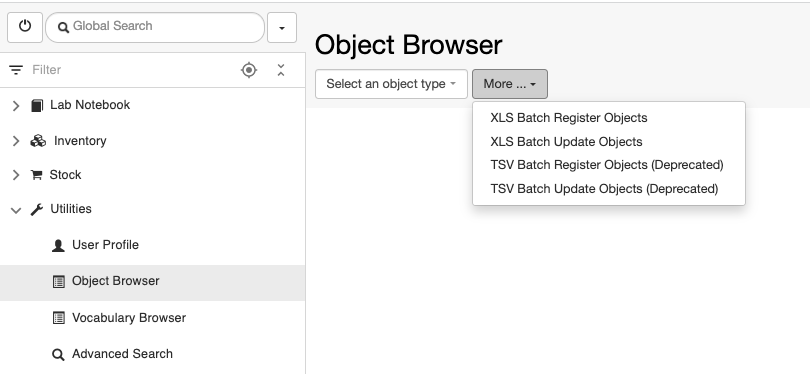The width and height of the screenshot is (810, 374).
Task: Expand the Stock tree node
Action: [x=16, y=175]
